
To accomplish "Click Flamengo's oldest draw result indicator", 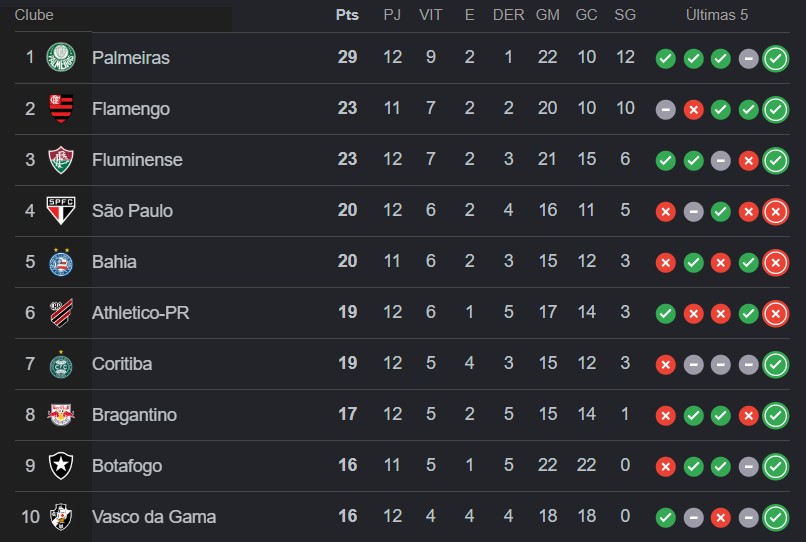I will (665, 109).
